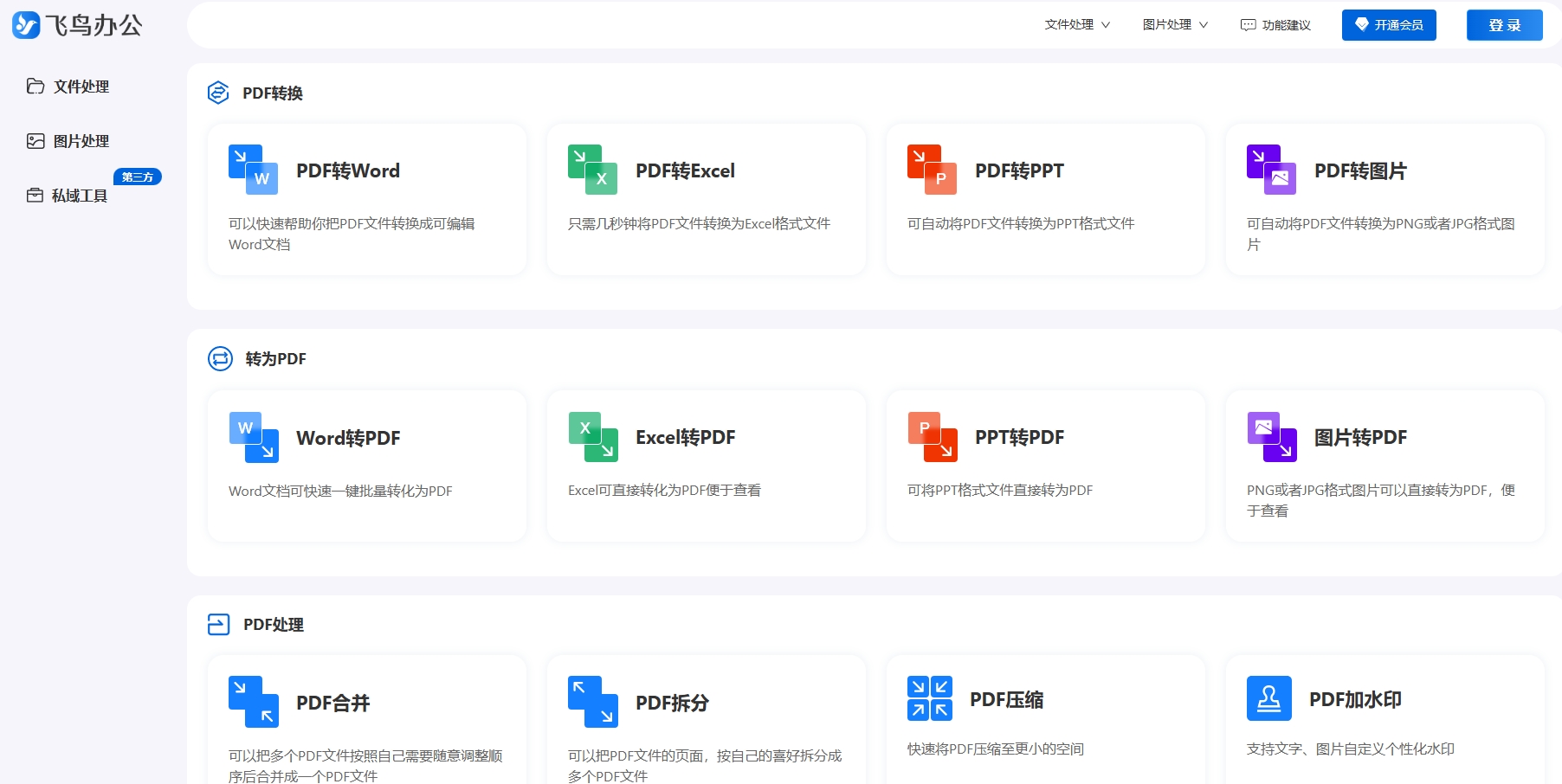Click the PDF转Excel icon
This screenshot has height=784, width=1562.
tap(592, 170)
